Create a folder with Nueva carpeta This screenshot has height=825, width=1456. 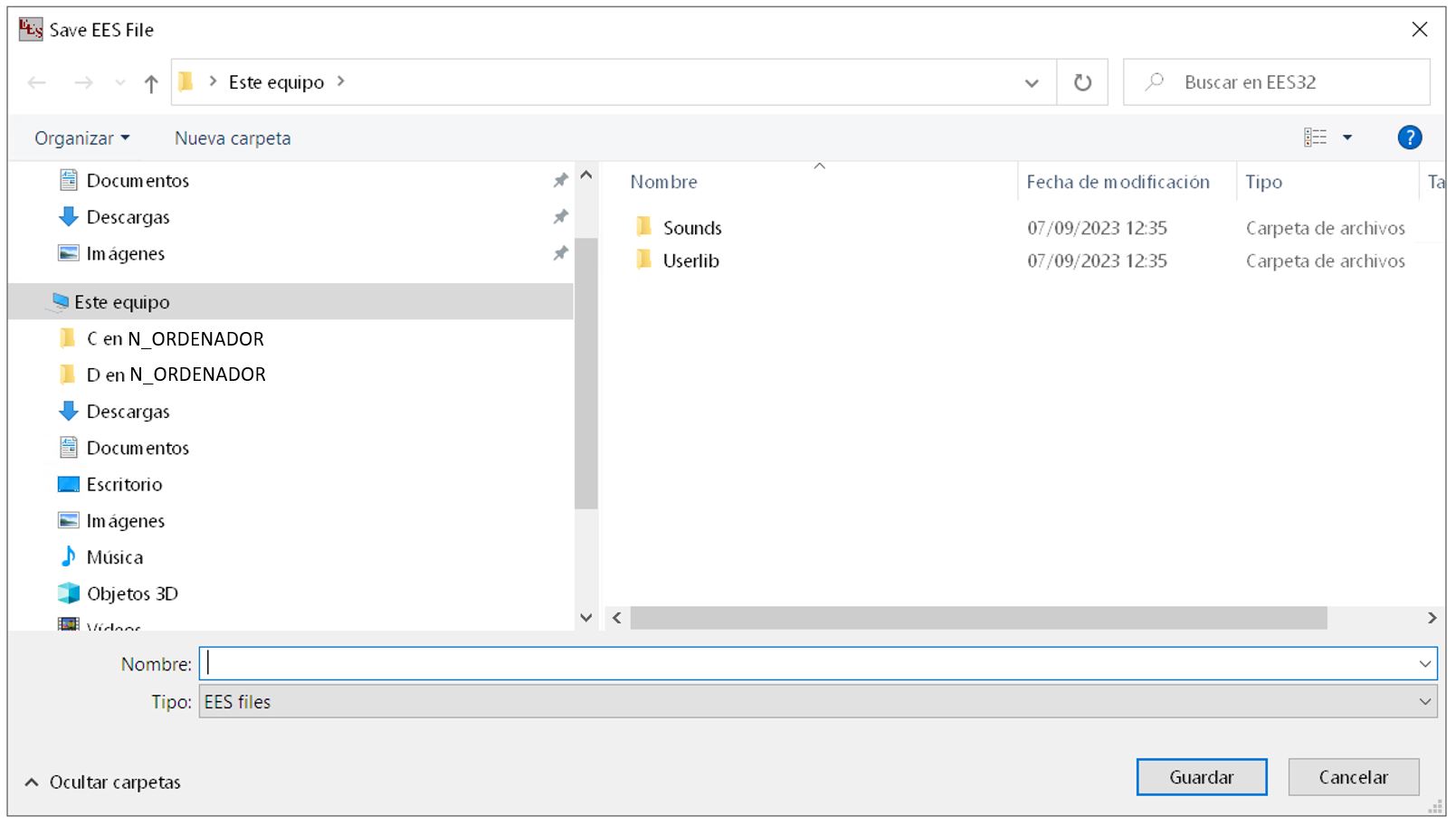[233, 138]
